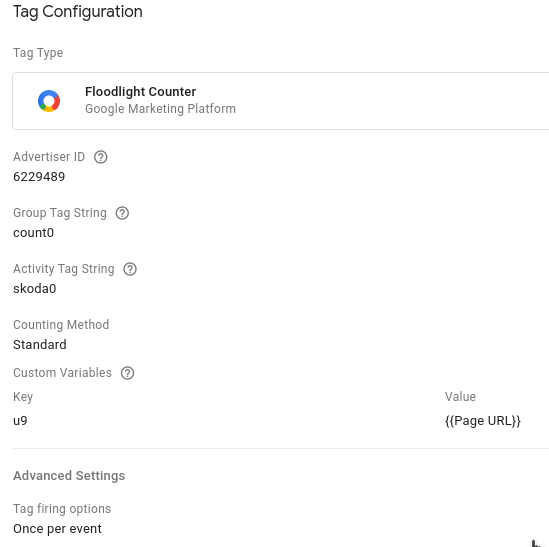Click the Key column header
The image size is (549, 547).
[x=23, y=397]
